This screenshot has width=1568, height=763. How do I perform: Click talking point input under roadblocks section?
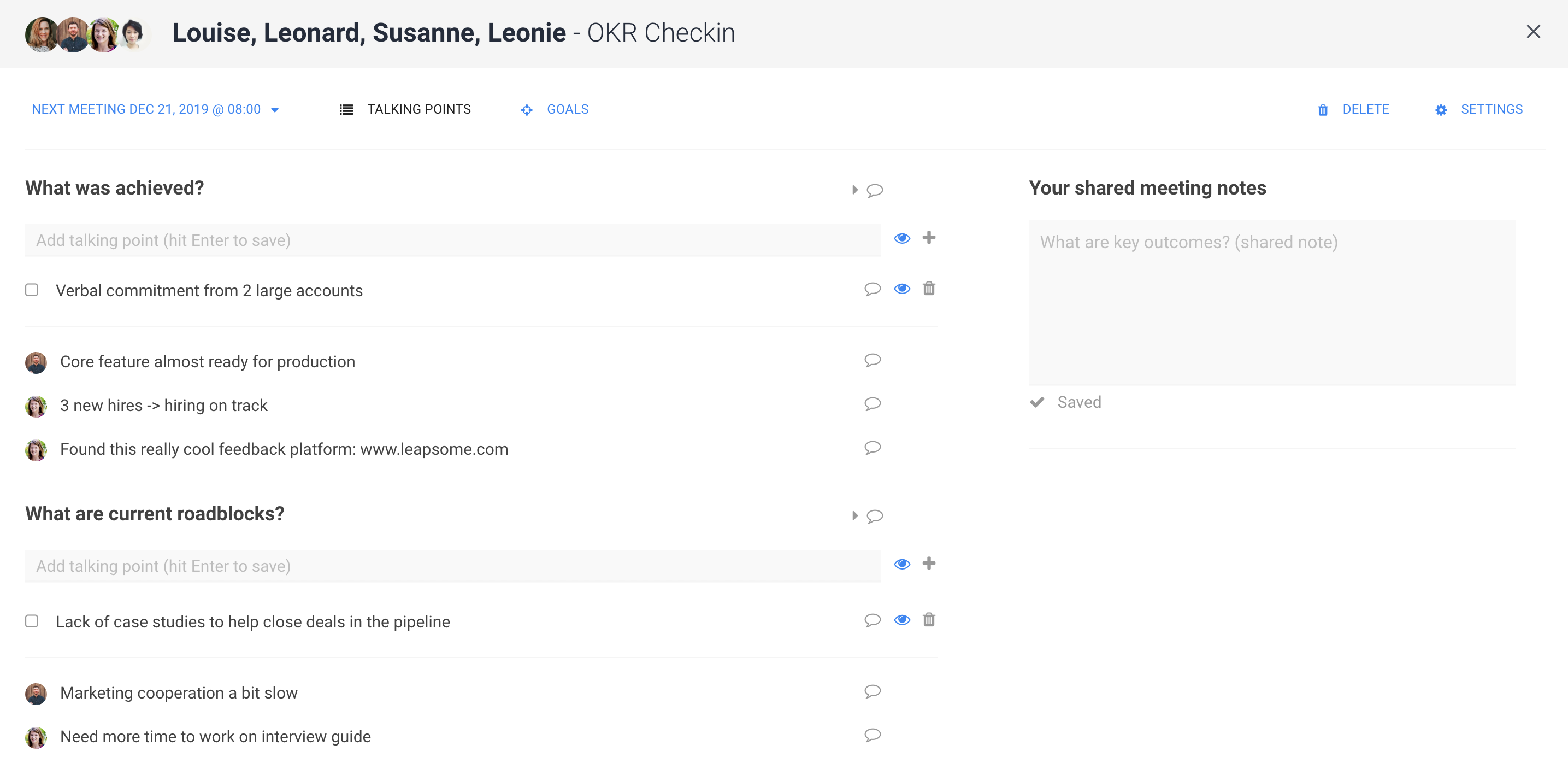(452, 566)
